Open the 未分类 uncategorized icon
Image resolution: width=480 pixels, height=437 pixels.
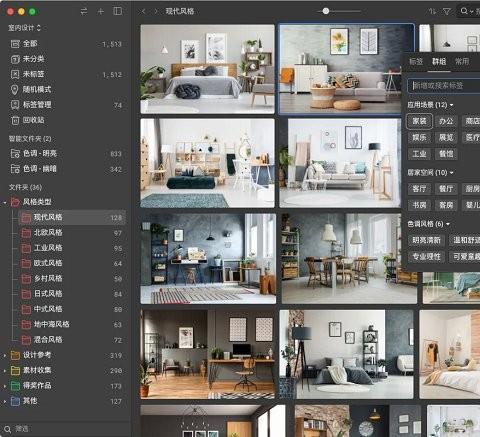pos(15,59)
